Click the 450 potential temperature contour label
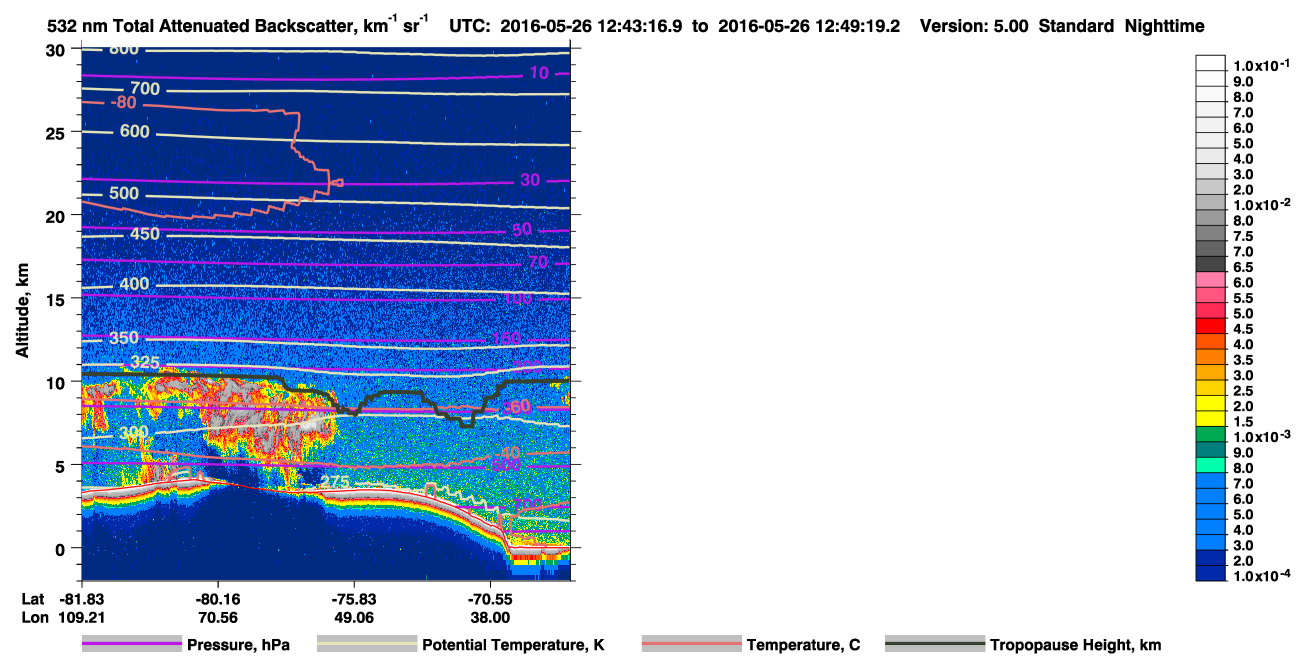Screen dimensions: 1300x667 coord(145,234)
